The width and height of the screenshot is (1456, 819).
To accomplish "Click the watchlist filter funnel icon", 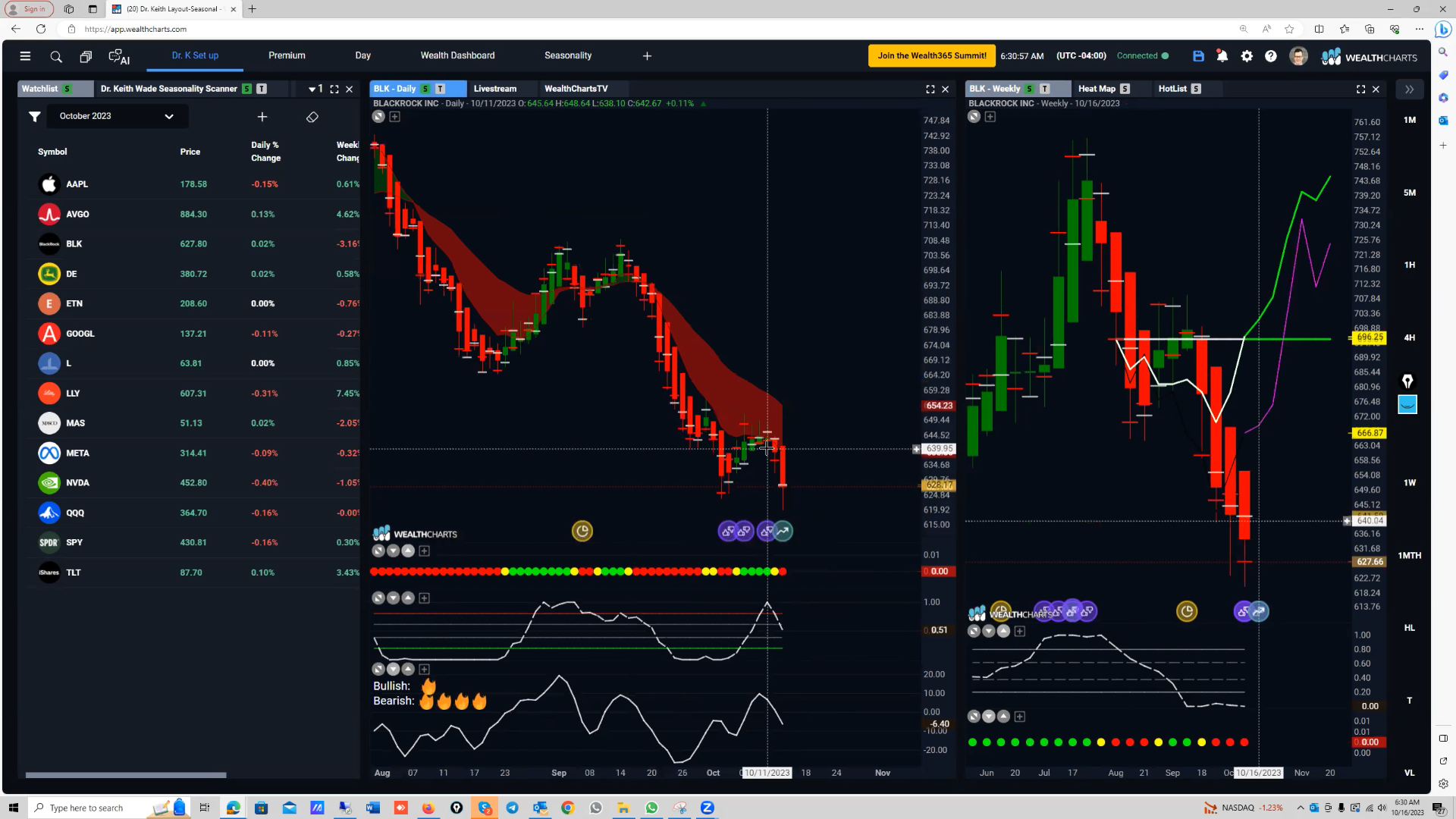I will tap(35, 117).
